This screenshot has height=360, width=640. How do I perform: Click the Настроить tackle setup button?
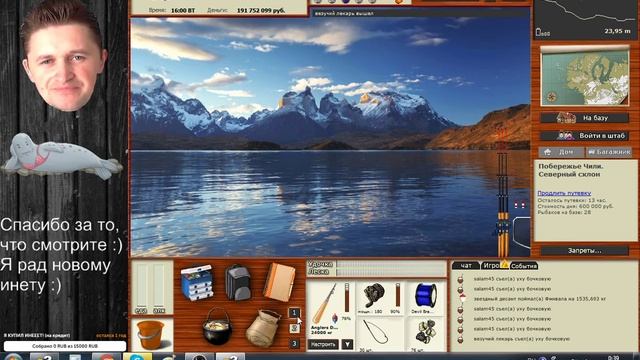pyautogui.click(x=323, y=344)
